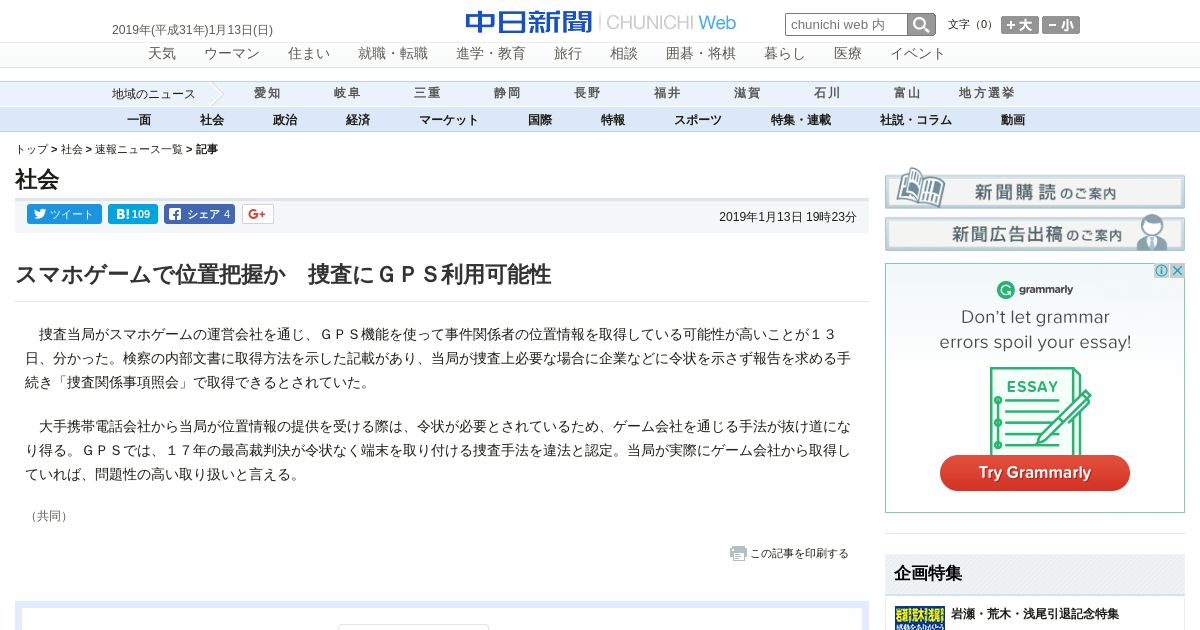Click 社会 breadcrumb link
Screen dimensions: 1200x630
[72, 149]
